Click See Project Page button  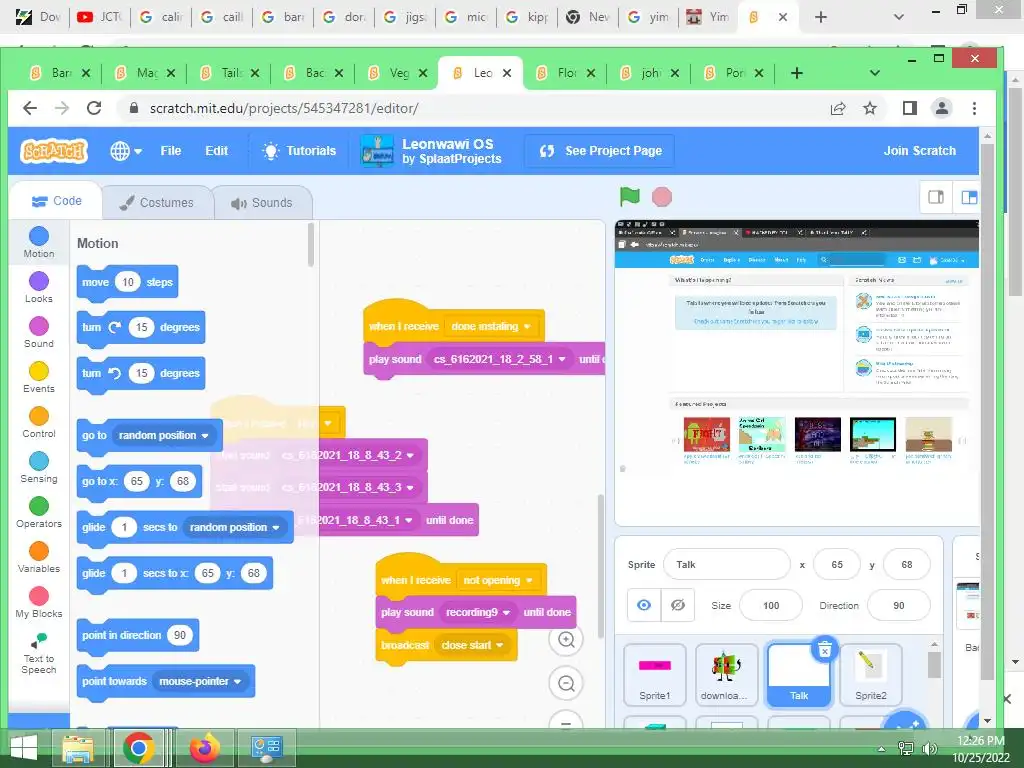point(600,151)
